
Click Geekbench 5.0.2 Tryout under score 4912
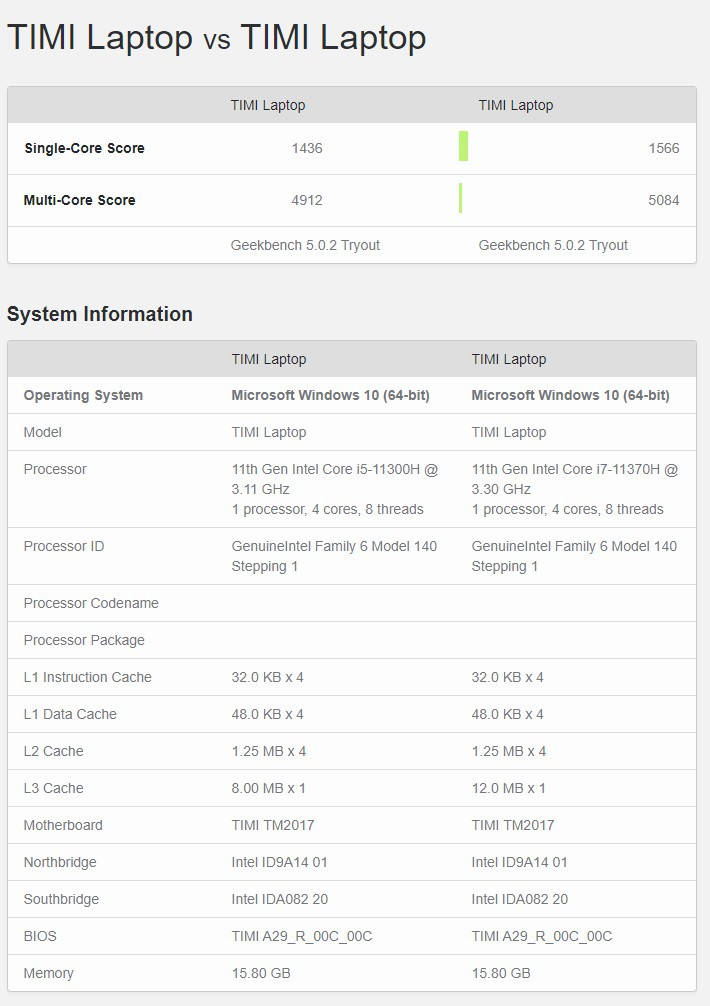(x=305, y=245)
